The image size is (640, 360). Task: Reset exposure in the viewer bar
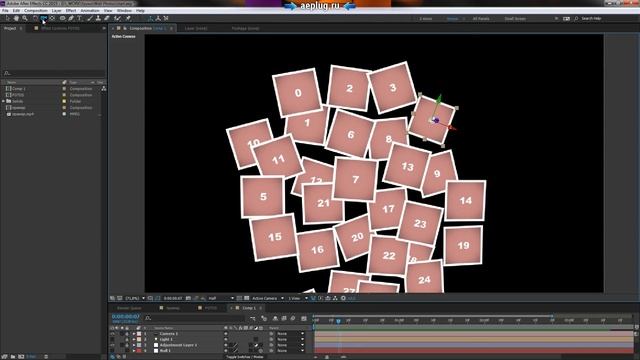[x=343, y=298]
